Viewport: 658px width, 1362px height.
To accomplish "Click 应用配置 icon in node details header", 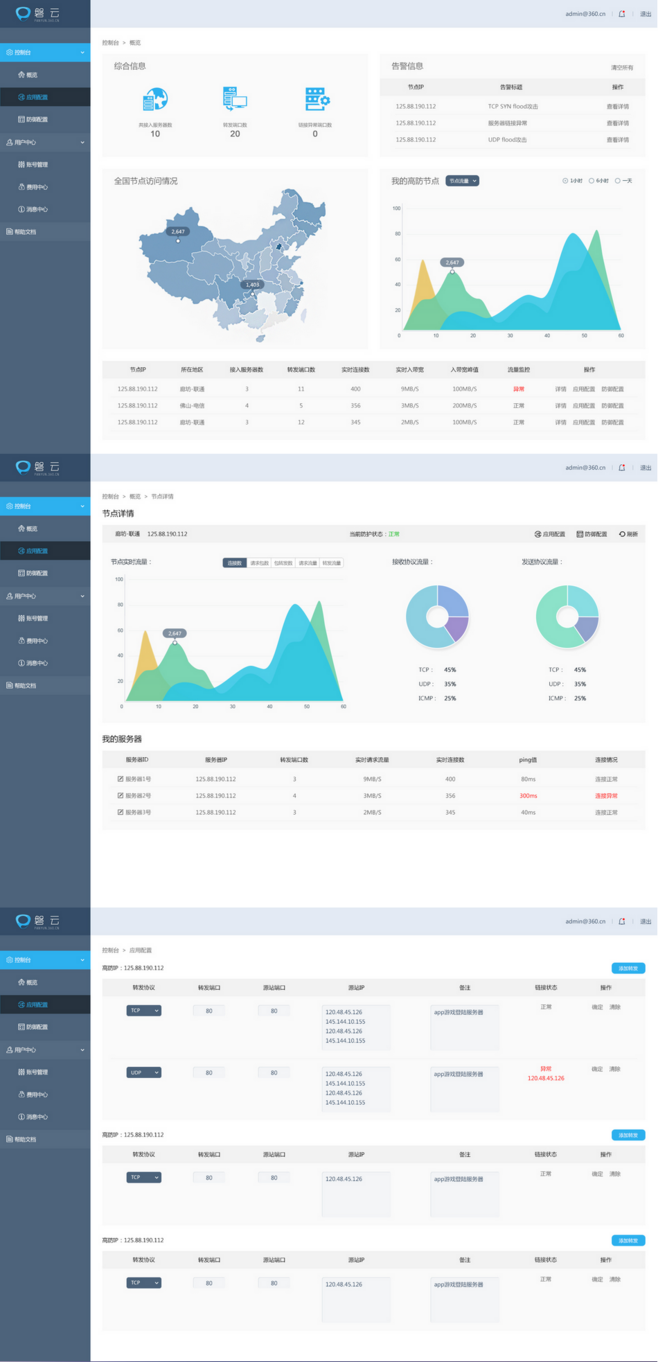I will 538,534.
